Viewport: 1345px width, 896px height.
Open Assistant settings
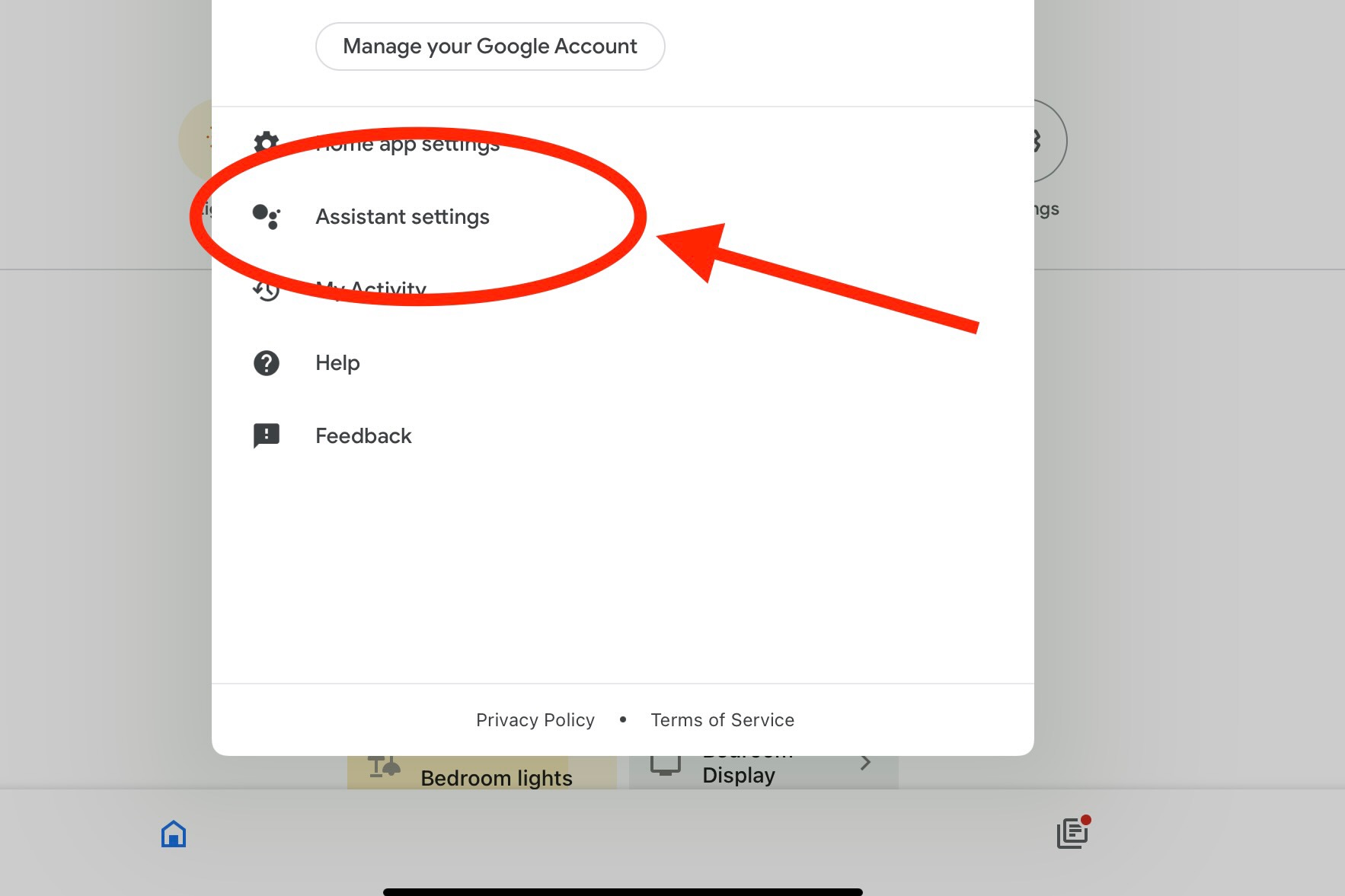pyautogui.click(x=622, y=217)
